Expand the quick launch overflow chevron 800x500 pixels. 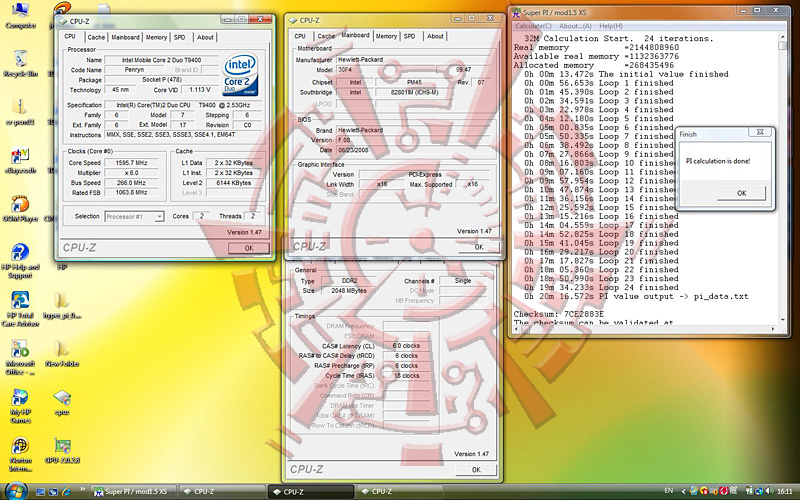(x=83, y=490)
